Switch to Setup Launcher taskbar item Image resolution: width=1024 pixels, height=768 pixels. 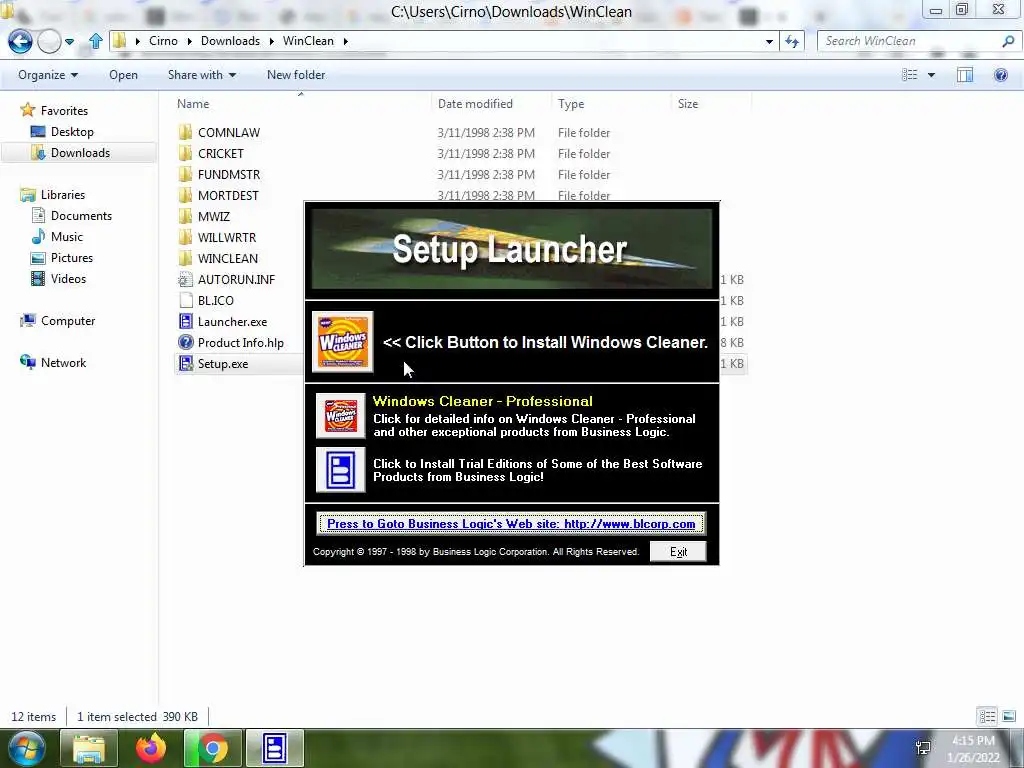pyautogui.click(x=275, y=748)
